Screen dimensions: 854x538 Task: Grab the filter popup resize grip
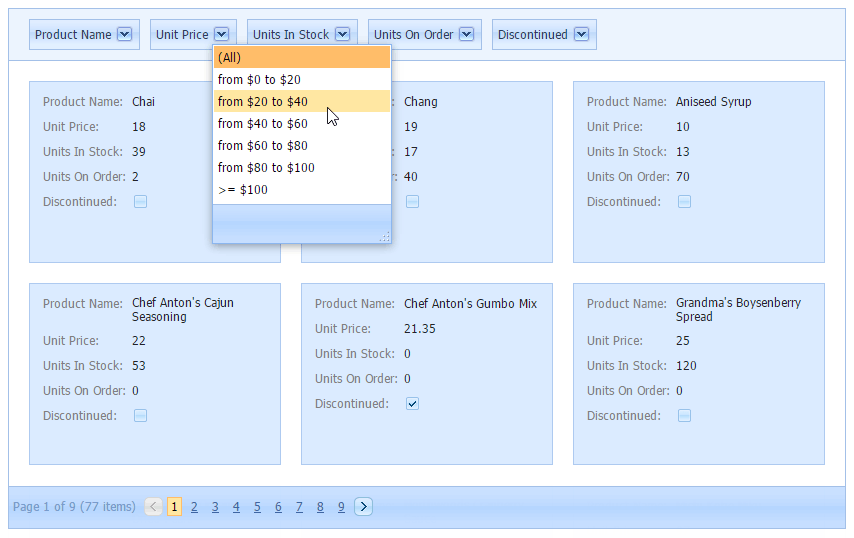385,237
